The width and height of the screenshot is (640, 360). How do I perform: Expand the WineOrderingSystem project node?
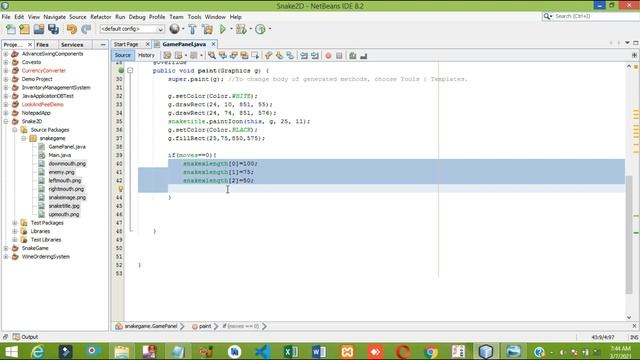pos(6,257)
